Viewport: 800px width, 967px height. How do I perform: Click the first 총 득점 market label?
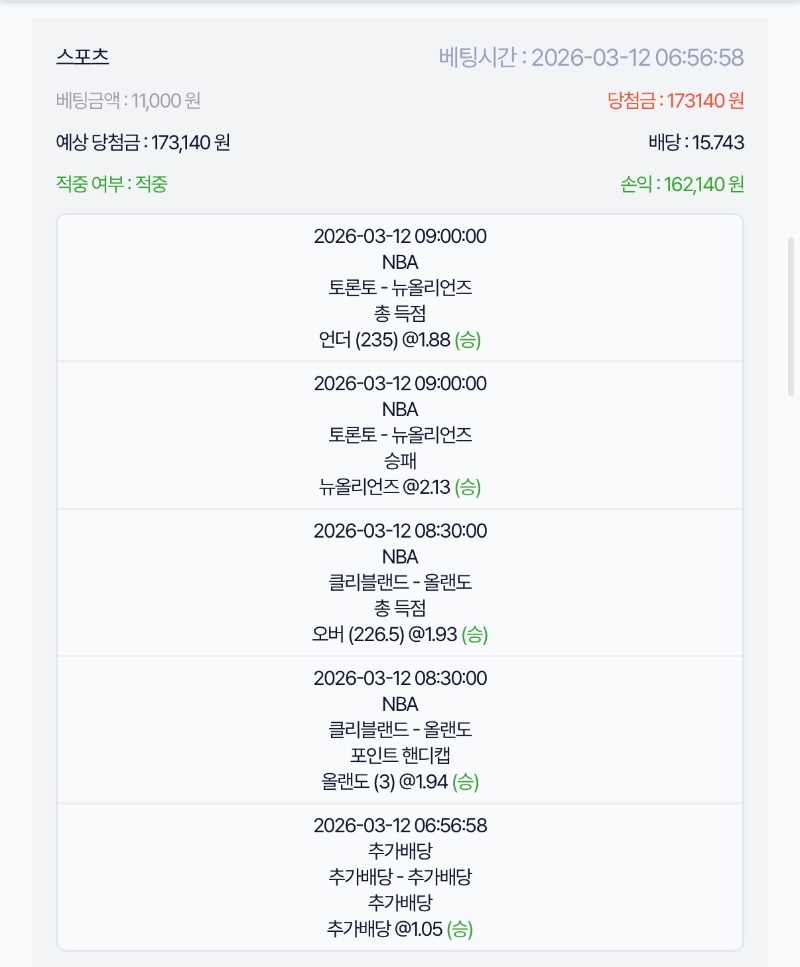[x=399, y=314]
